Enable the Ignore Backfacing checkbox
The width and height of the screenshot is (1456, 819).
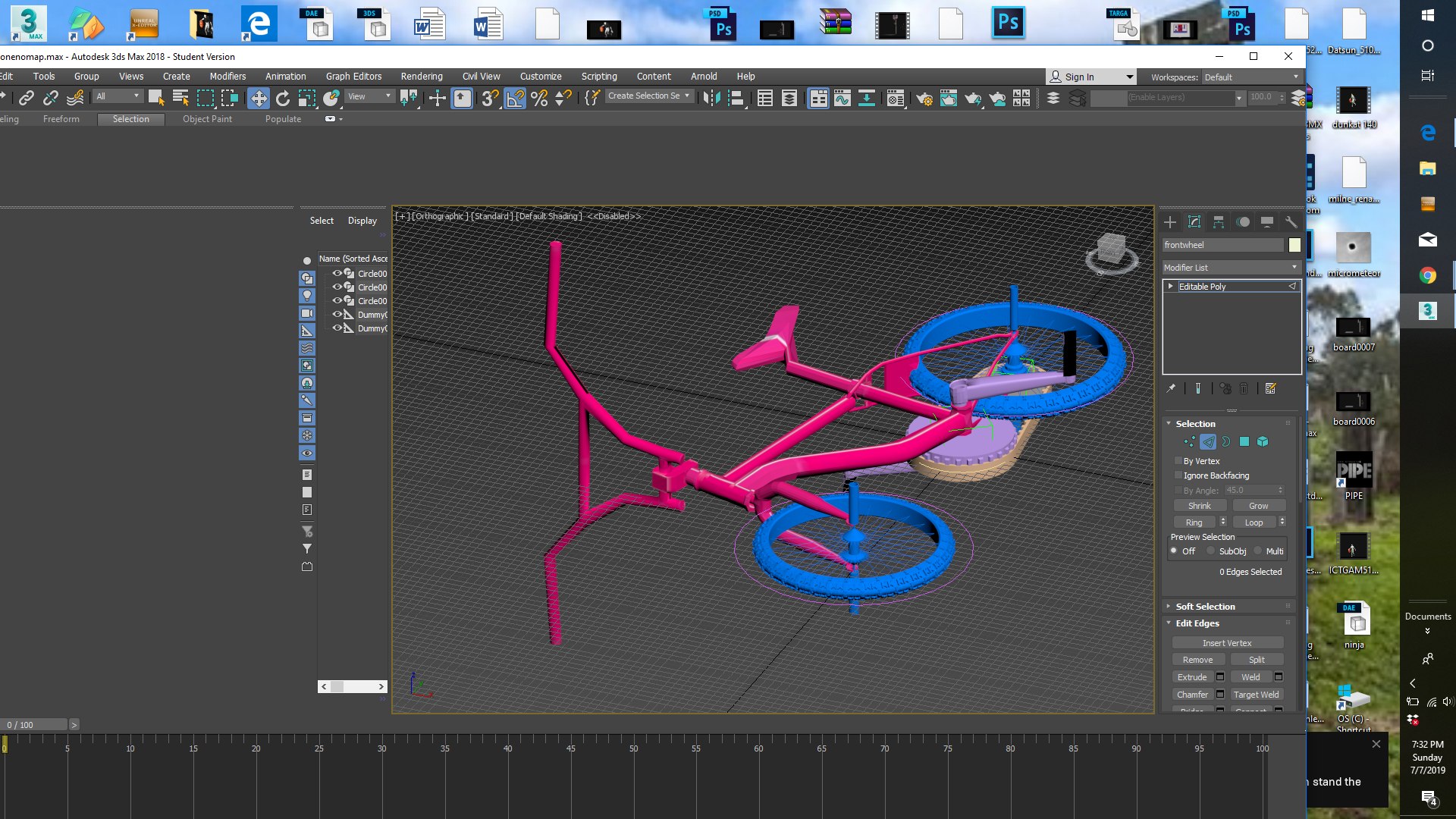(1178, 475)
